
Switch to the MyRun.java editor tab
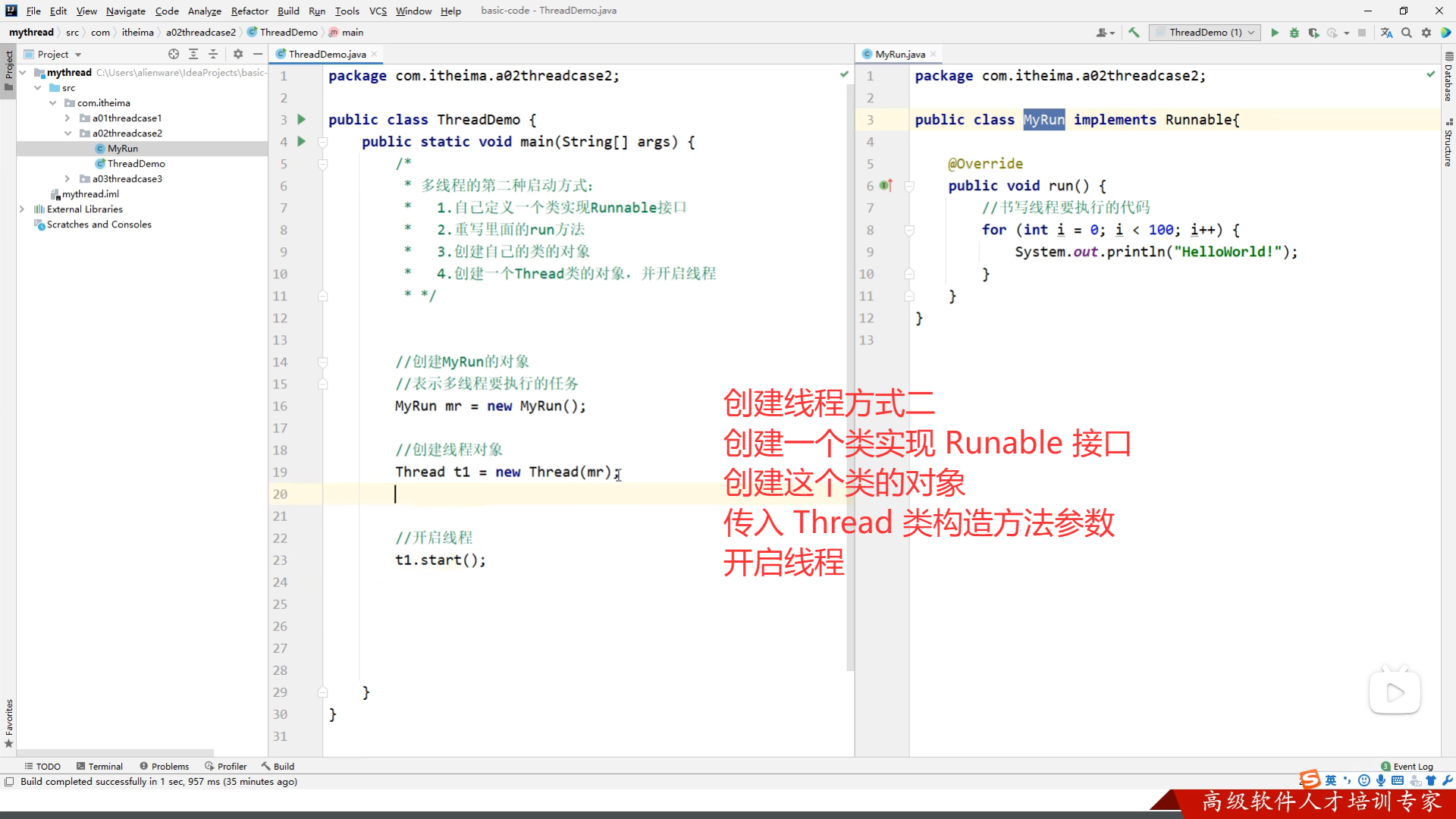click(899, 54)
